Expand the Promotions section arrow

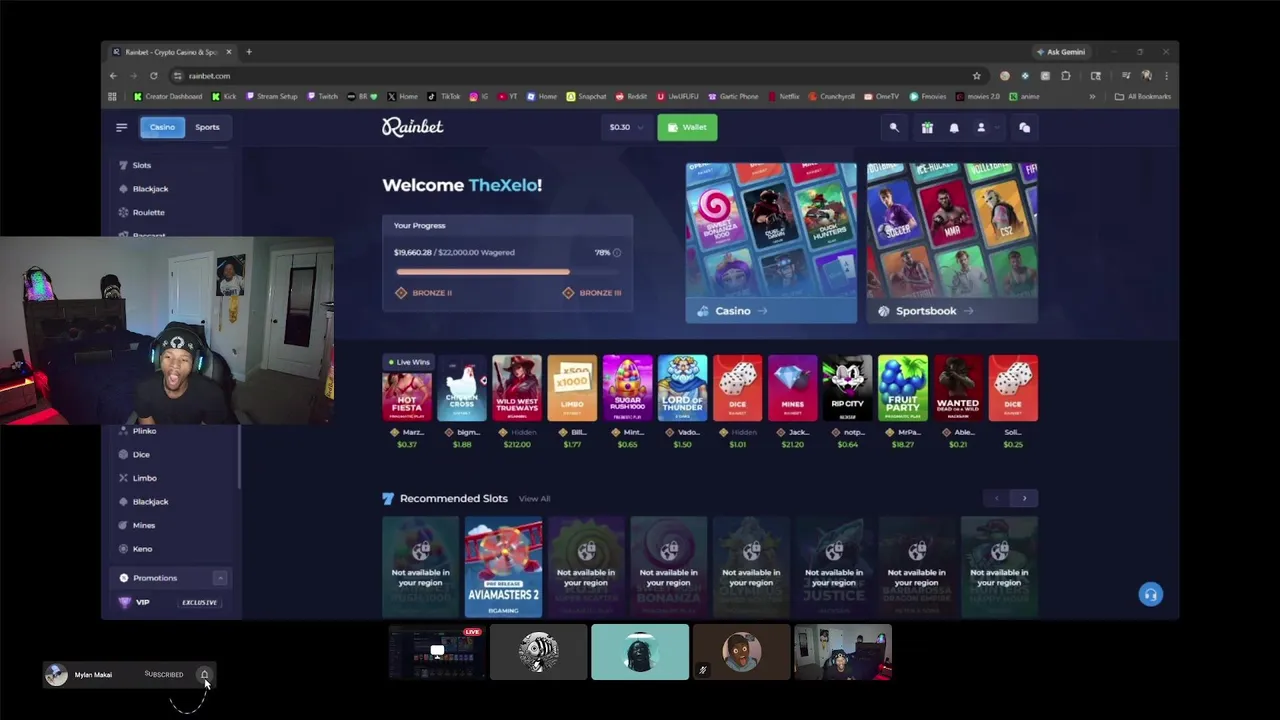click(220, 578)
